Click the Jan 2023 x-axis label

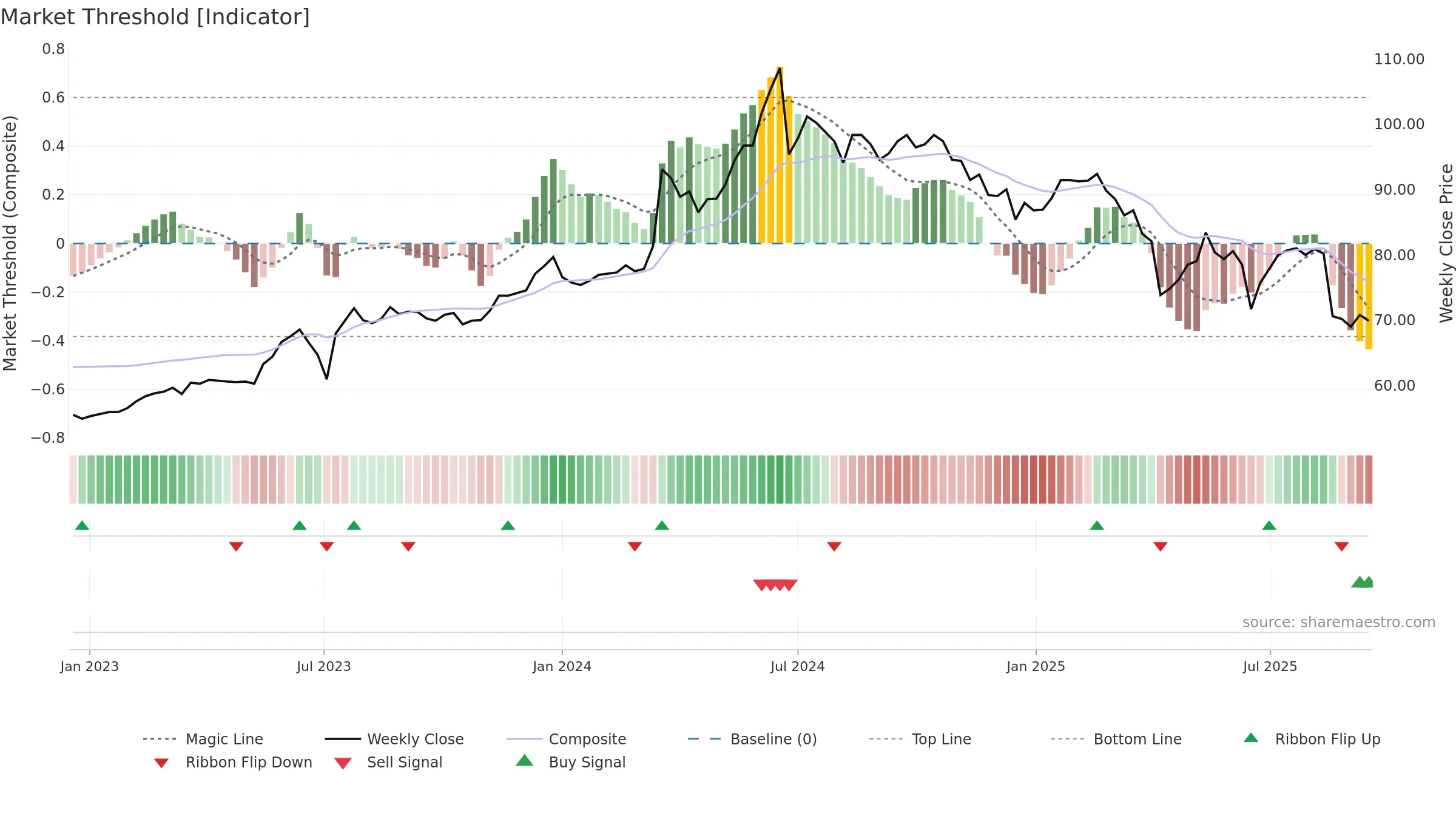click(90, 666)
